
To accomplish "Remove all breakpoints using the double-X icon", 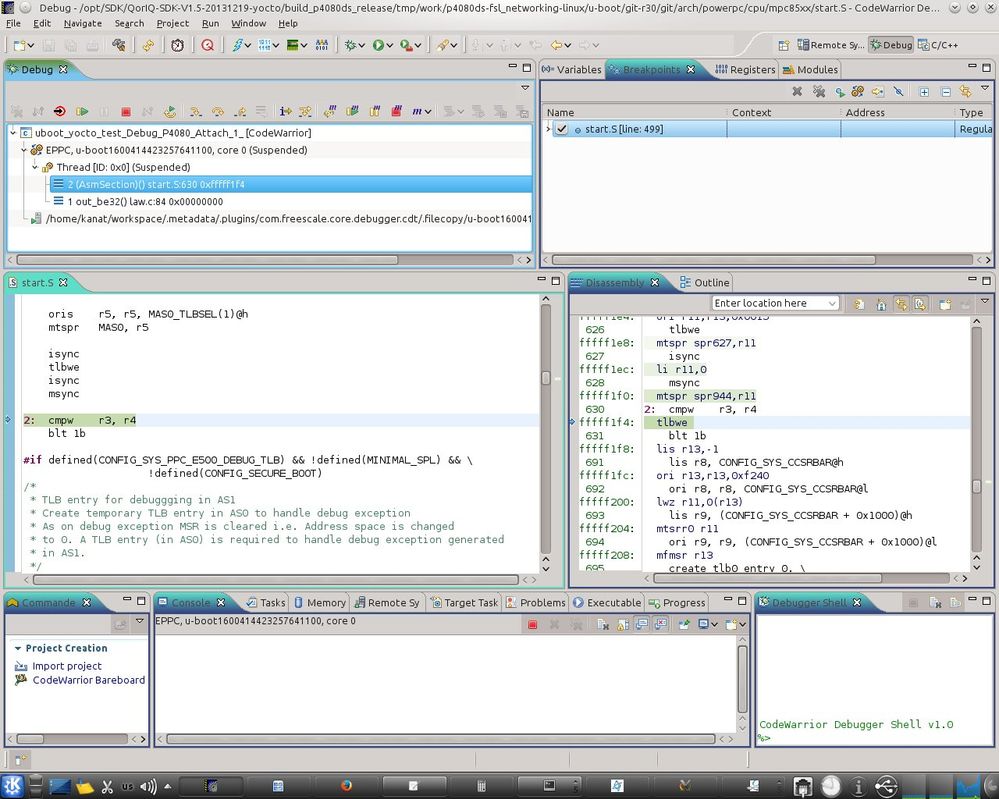I will click(x=818, y=92).
